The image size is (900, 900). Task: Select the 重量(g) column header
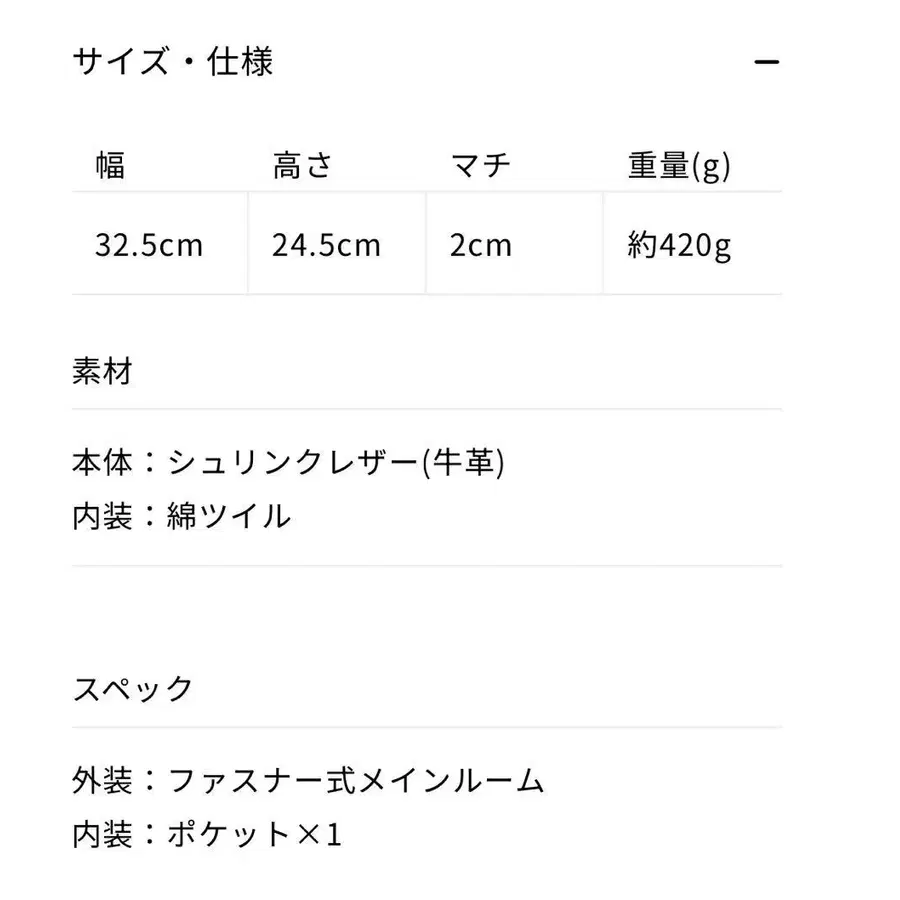tap(679, 165)
